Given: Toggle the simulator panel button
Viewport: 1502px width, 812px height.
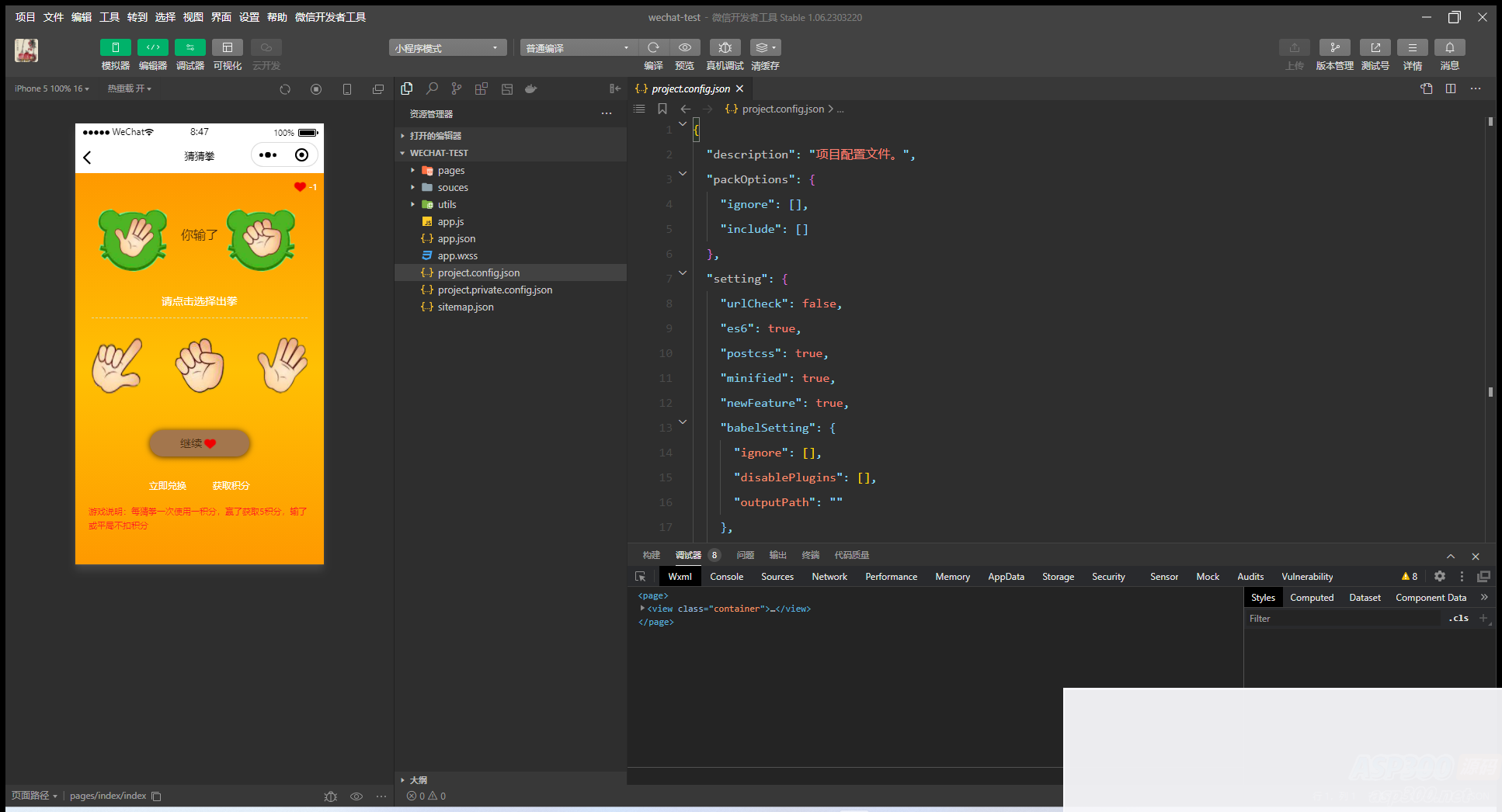Looking at the screenshot, I should click(x=115, y=48).
